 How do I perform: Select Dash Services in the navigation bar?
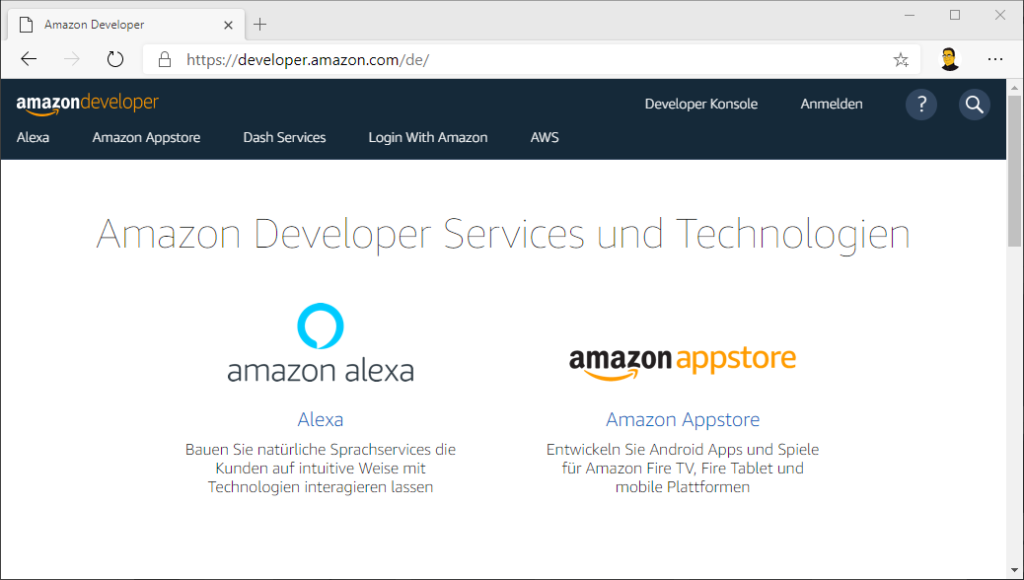pyautogui.click(x=284, y=137)
